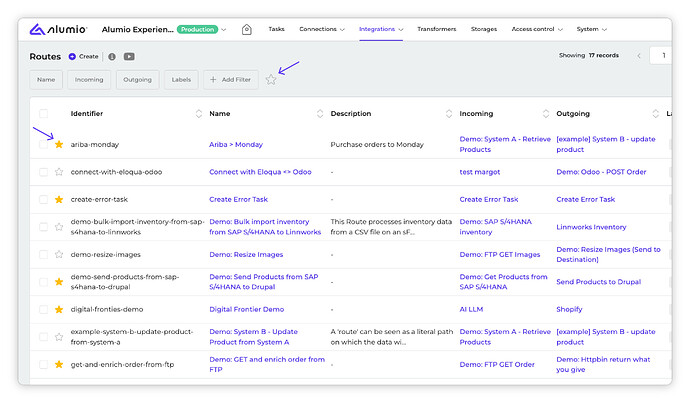Unstar the demo-send-products-from-sap route
Image resolution: width=690 pixels, height=403 pixels.
click(59, 282)
